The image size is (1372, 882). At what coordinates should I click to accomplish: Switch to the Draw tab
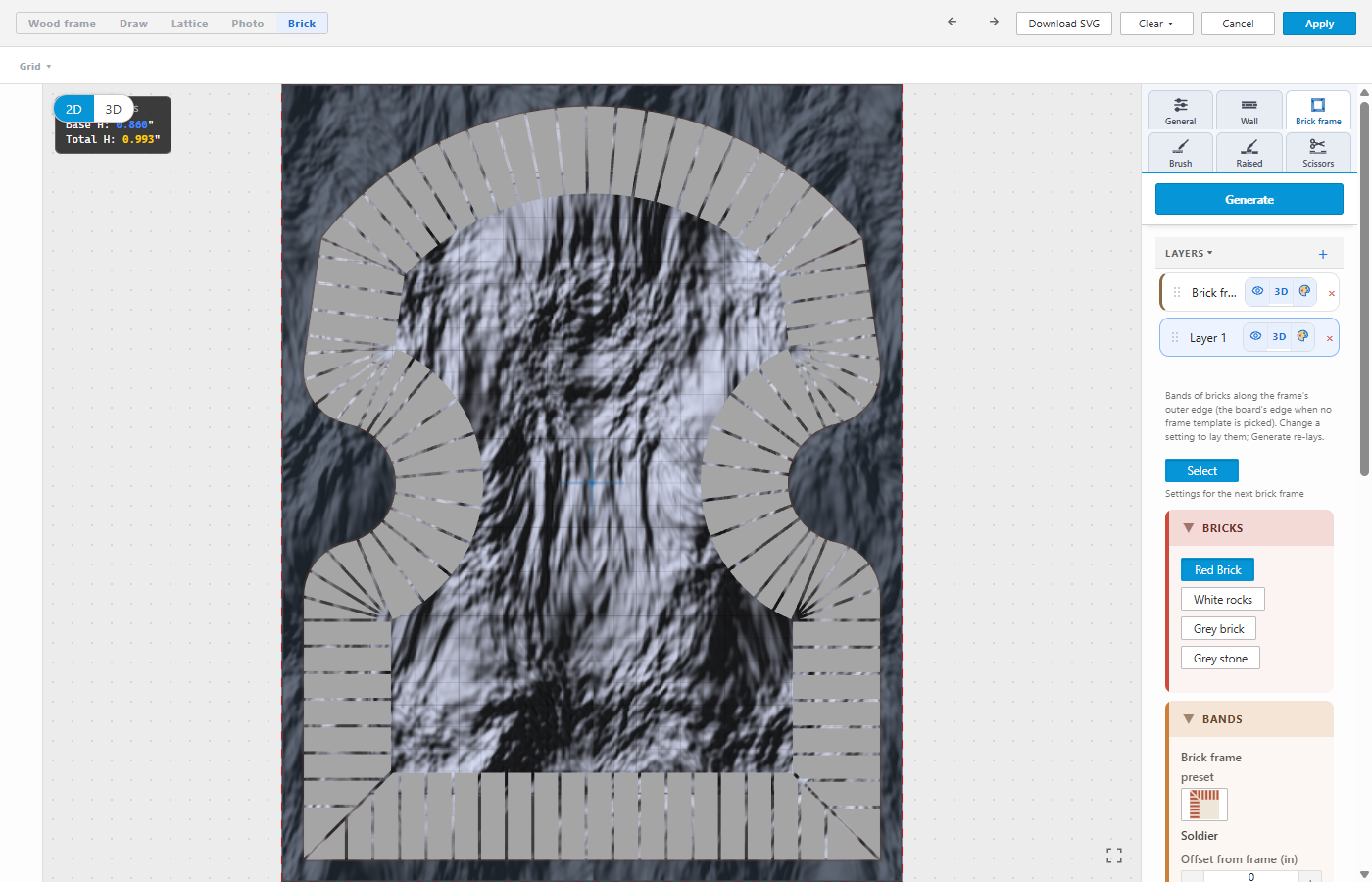coord(133,24)
